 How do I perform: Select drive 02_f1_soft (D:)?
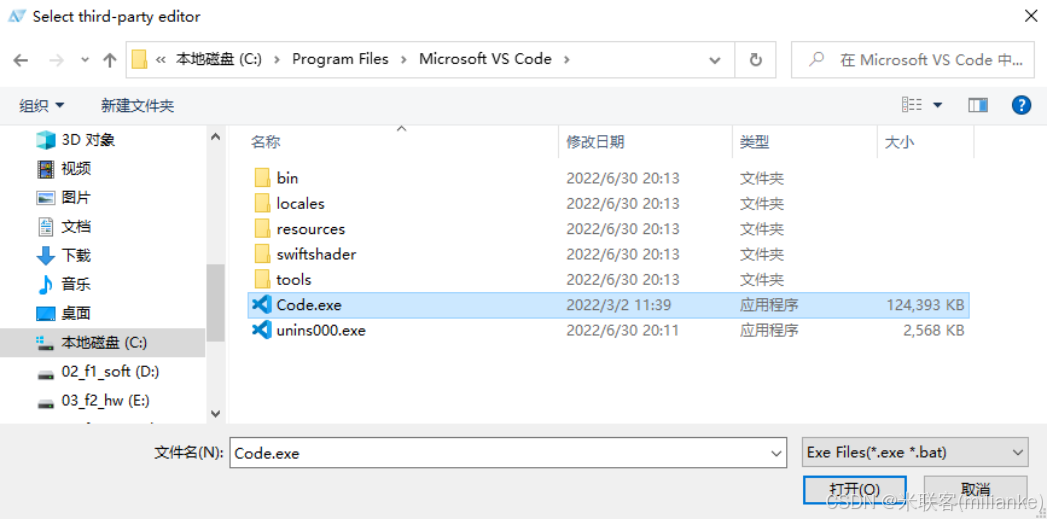[110, 372]
